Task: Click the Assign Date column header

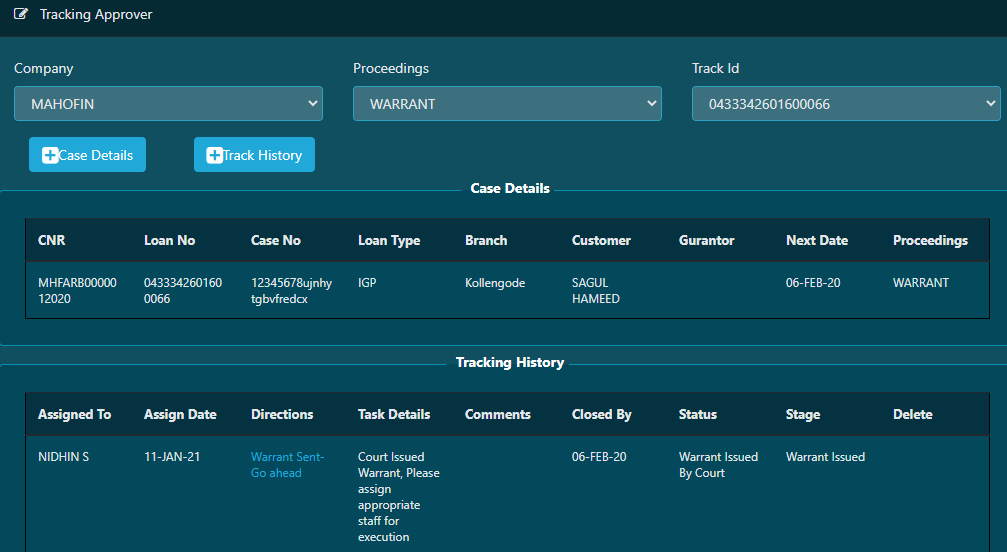Action: point(180,415)
